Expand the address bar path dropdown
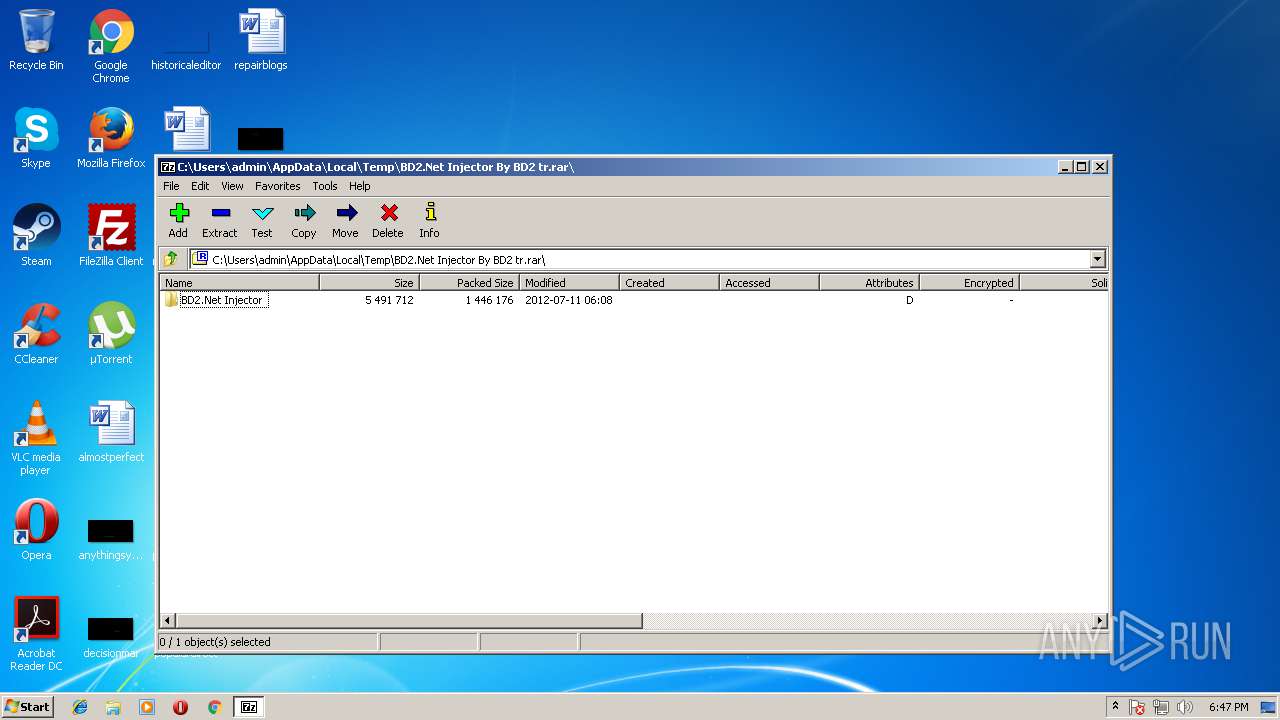Screen dimensions: 1280x720 [1097, 259]
